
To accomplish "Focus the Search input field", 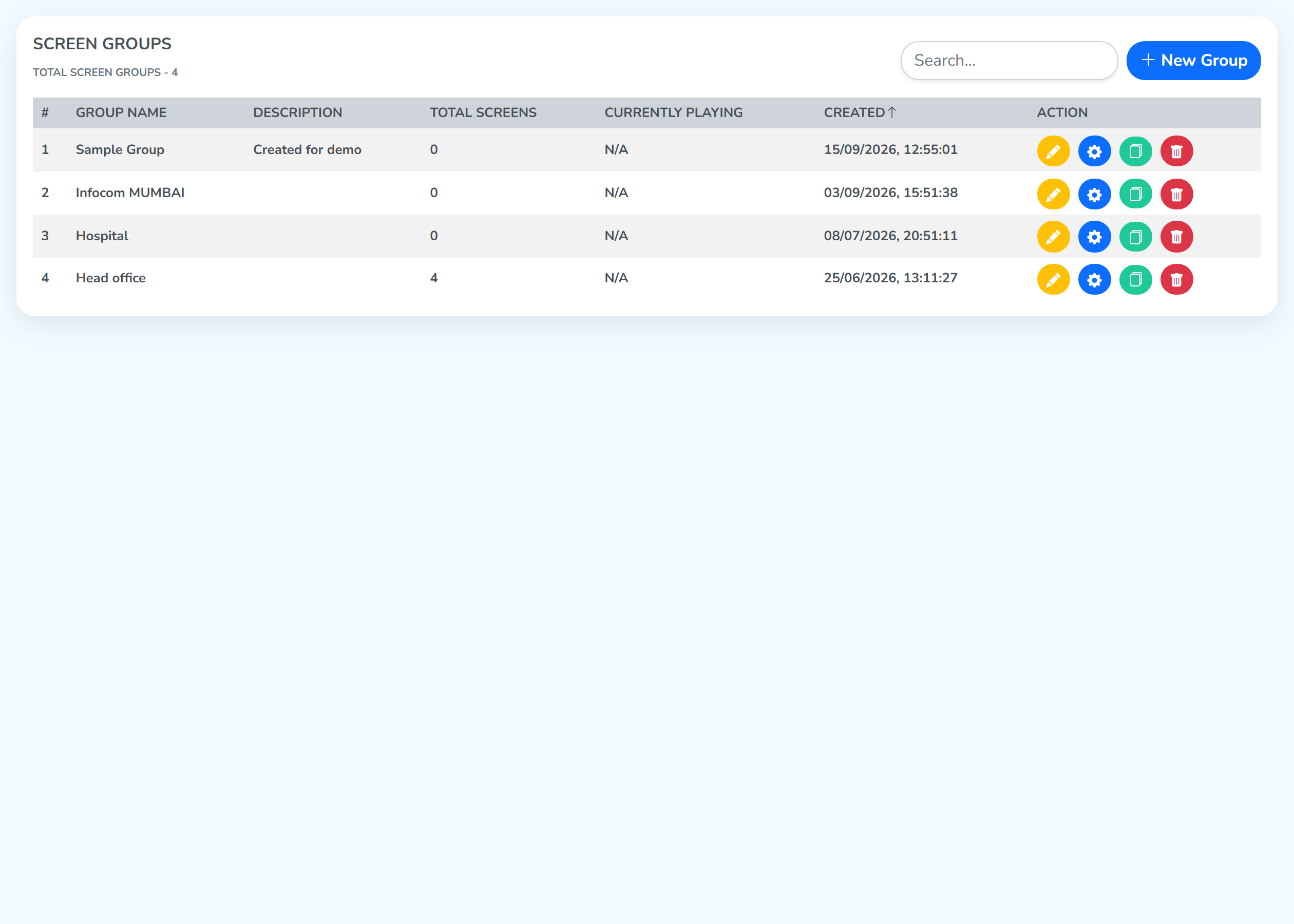I will 1008,60.
